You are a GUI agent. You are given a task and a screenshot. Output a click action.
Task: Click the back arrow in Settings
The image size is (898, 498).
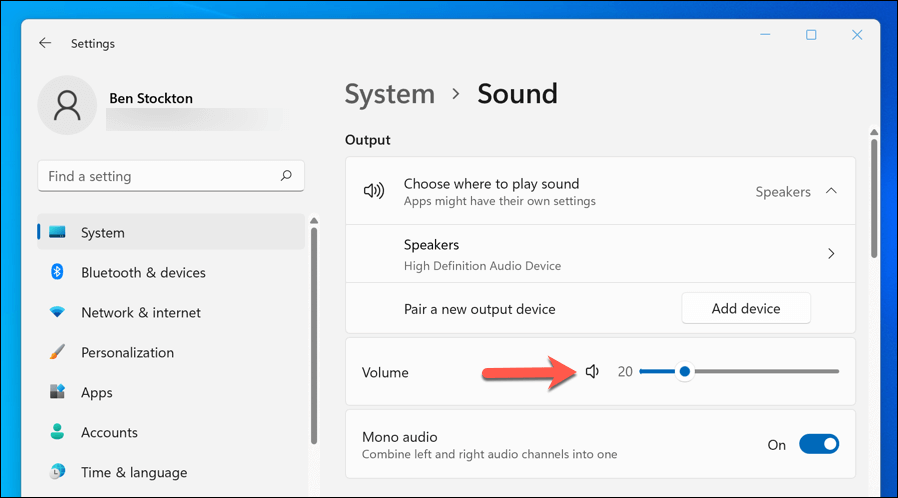point(45,44)
